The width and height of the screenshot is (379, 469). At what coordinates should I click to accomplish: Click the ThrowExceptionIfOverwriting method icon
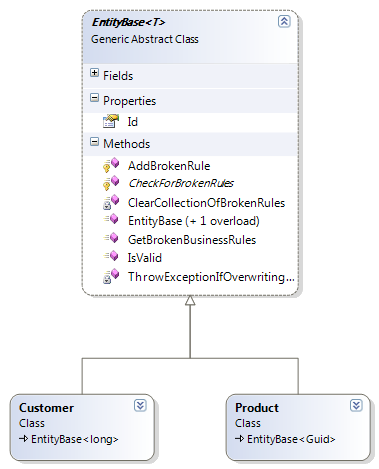point(111,276)
